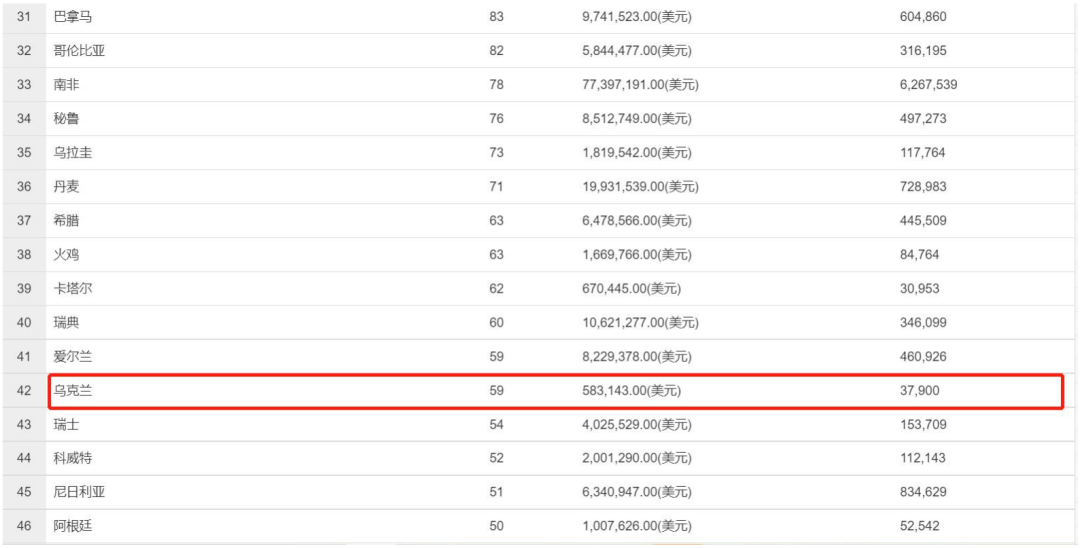Click country name 尼日利亚
1080x548 pixels.
80,493
